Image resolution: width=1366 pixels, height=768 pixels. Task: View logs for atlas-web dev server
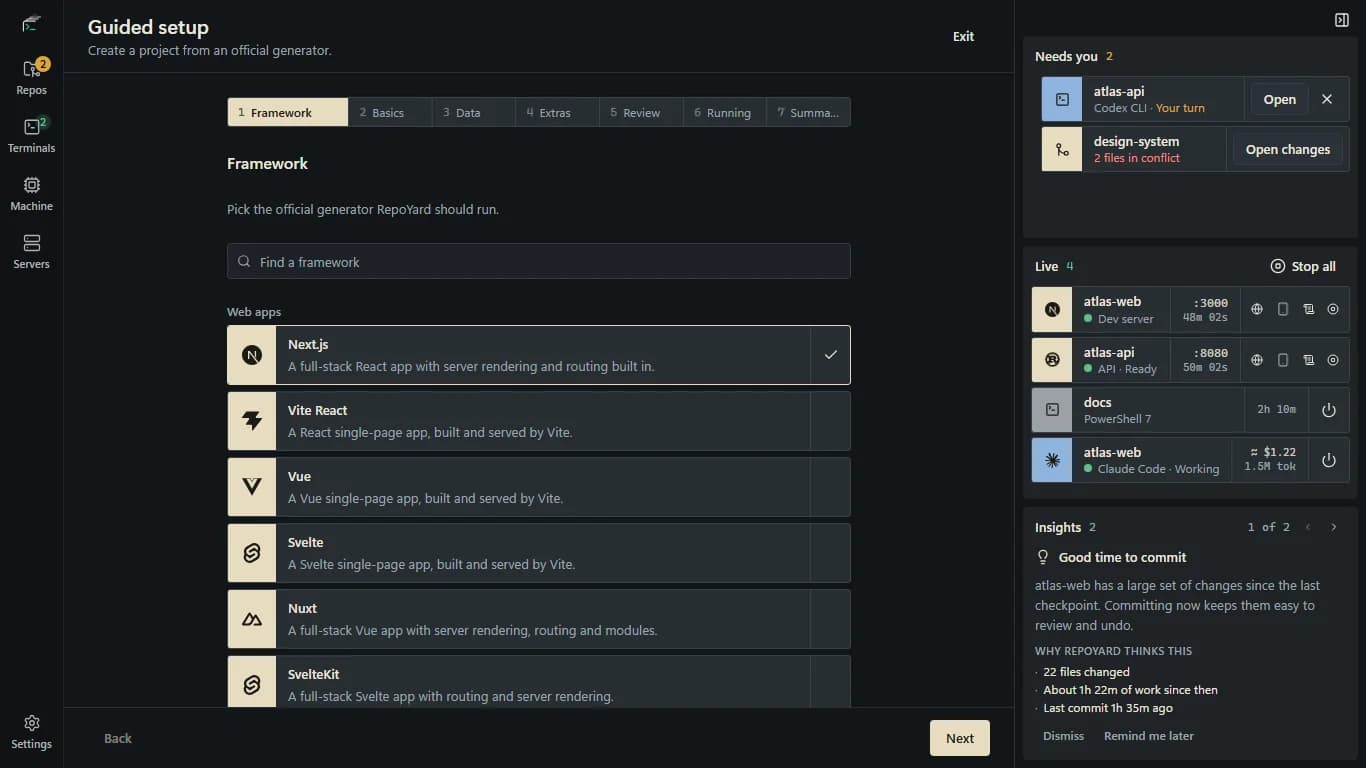coord(1308,310)
